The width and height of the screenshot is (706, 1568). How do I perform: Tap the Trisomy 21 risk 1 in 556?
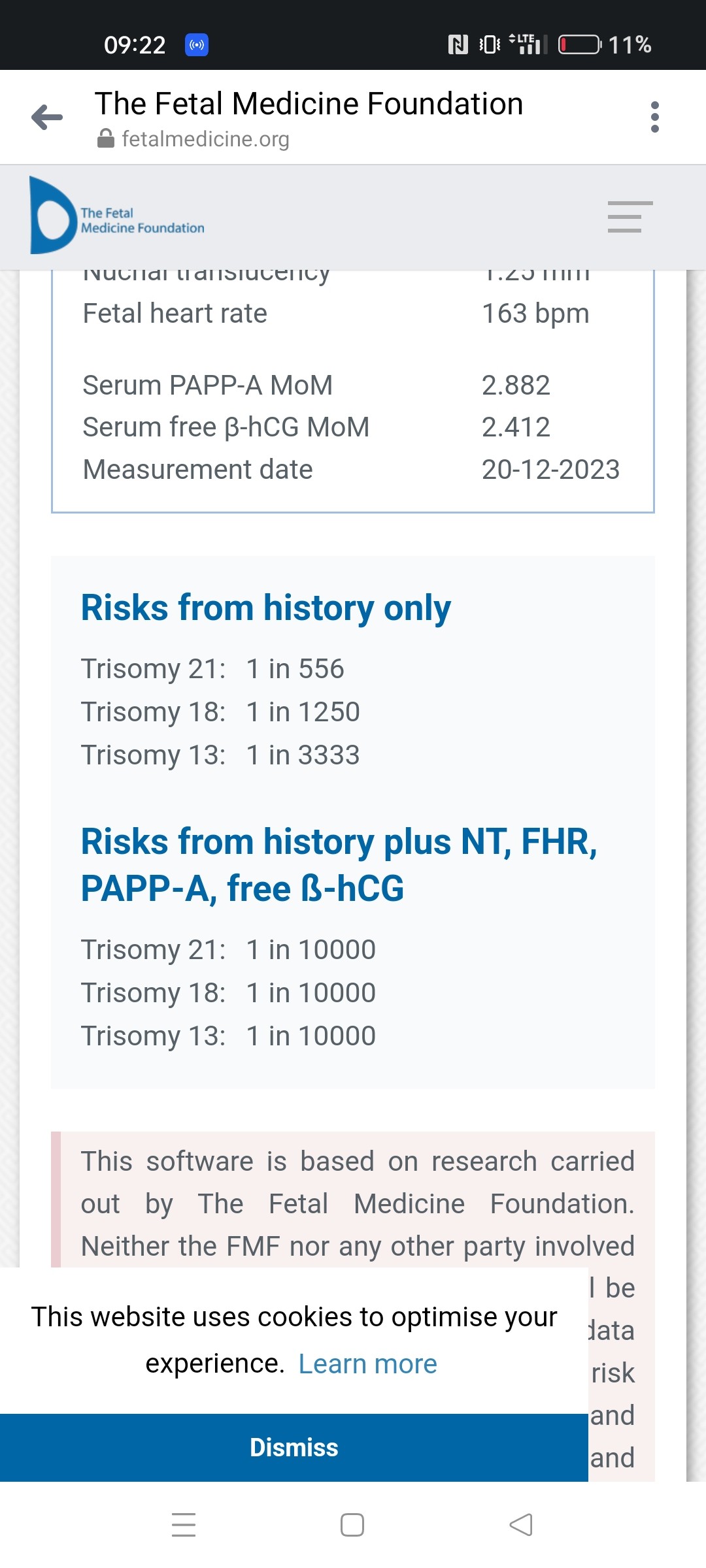coord(295,669)
